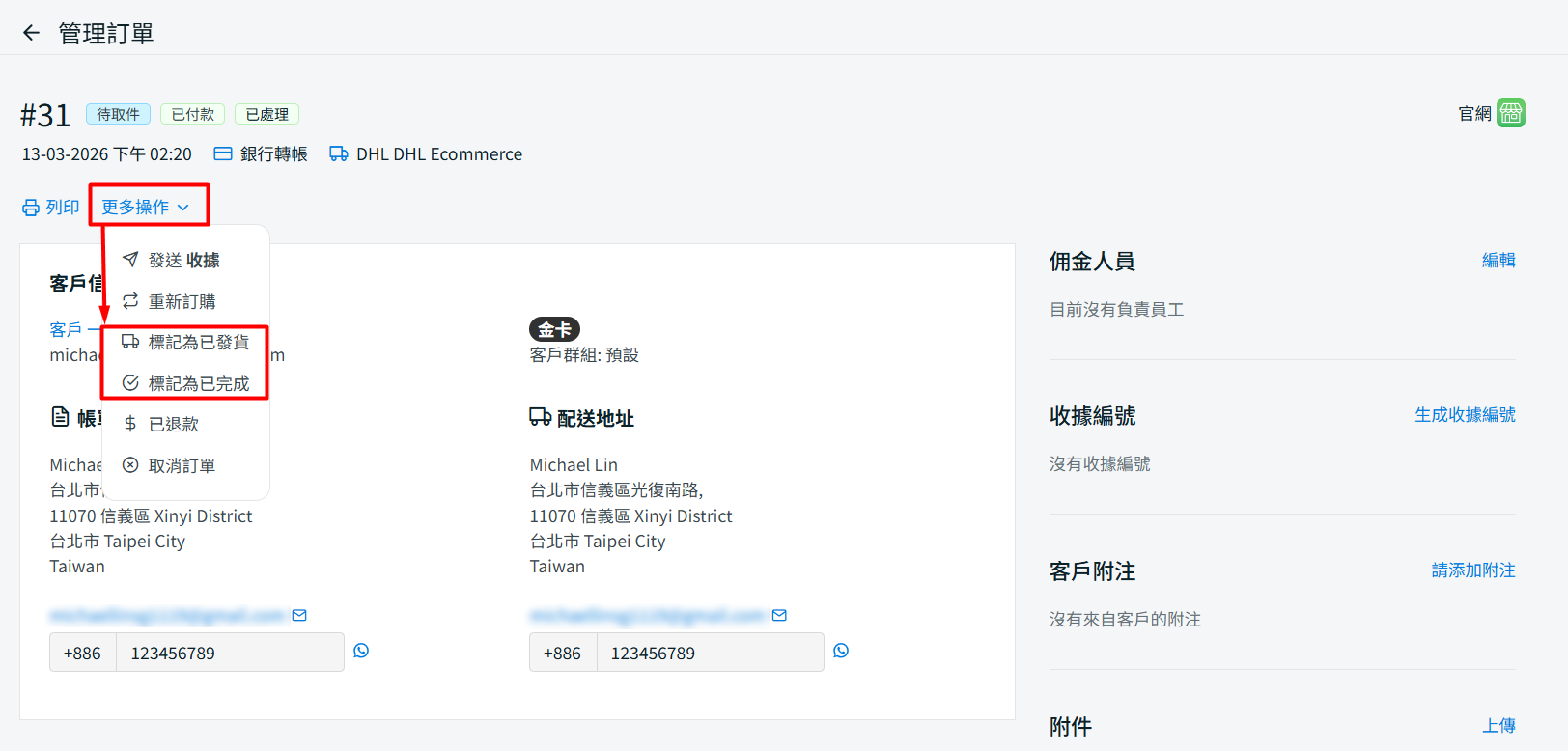Click the WhatsApp icon beside shipping phone

tap(841, 651)
